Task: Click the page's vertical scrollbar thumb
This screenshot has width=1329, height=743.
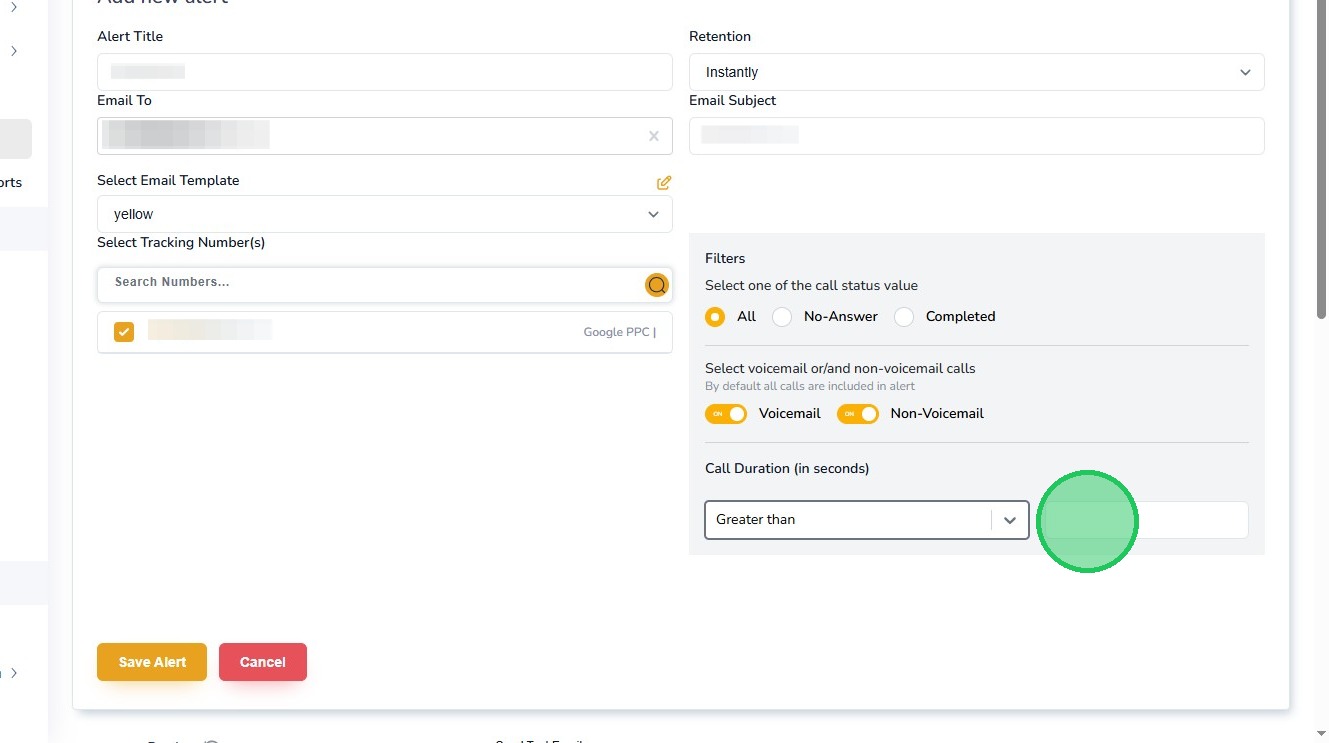Action: pyautogui.click(x=1322, y=160)
